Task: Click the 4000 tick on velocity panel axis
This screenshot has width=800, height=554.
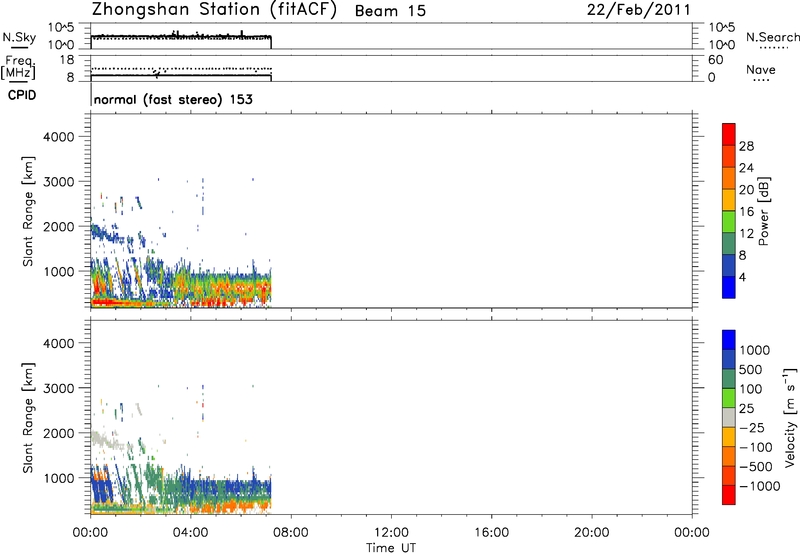Action: [x=59, y=343]
